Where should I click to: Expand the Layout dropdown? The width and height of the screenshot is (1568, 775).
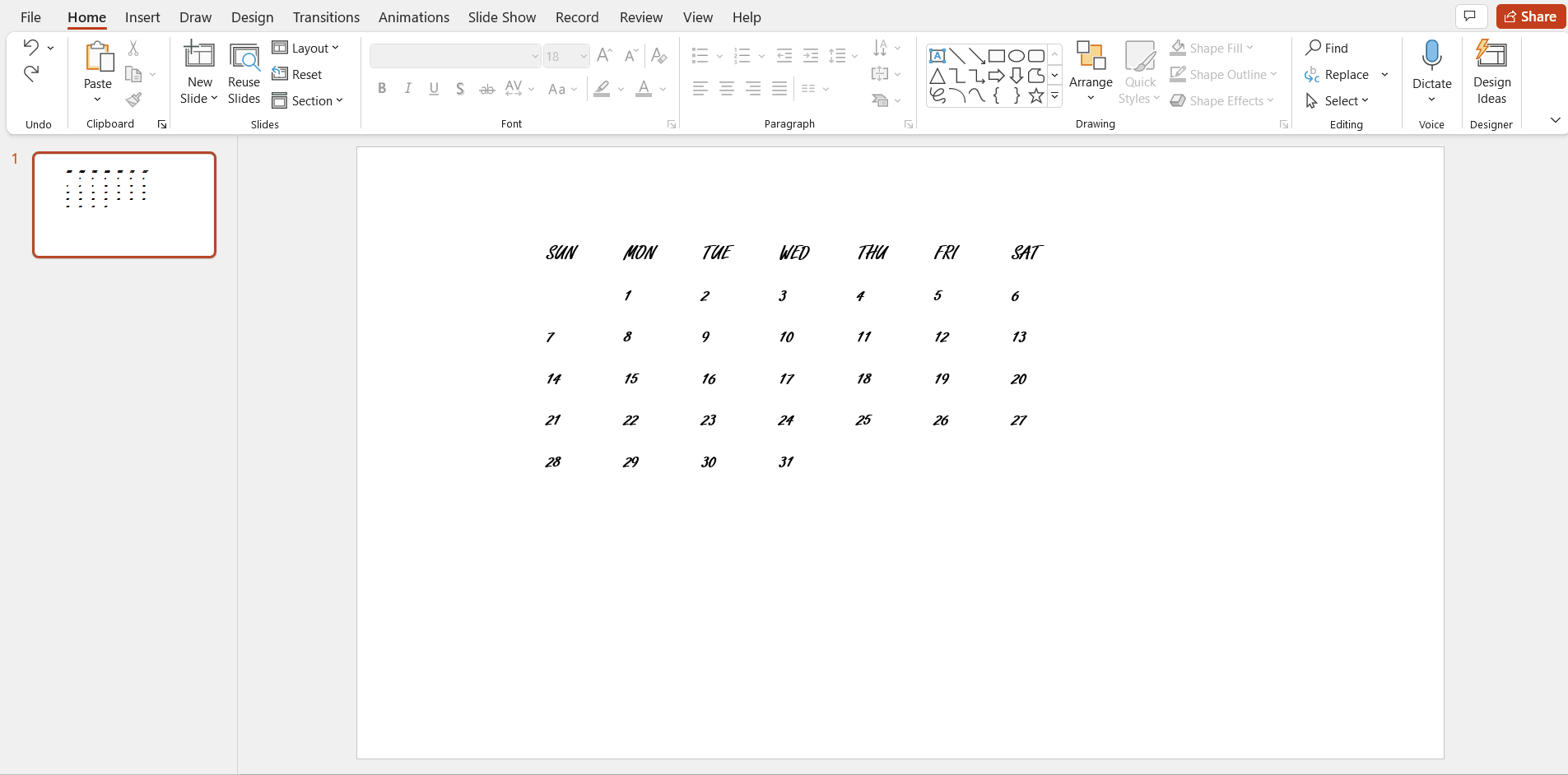[x=306, y=49]
